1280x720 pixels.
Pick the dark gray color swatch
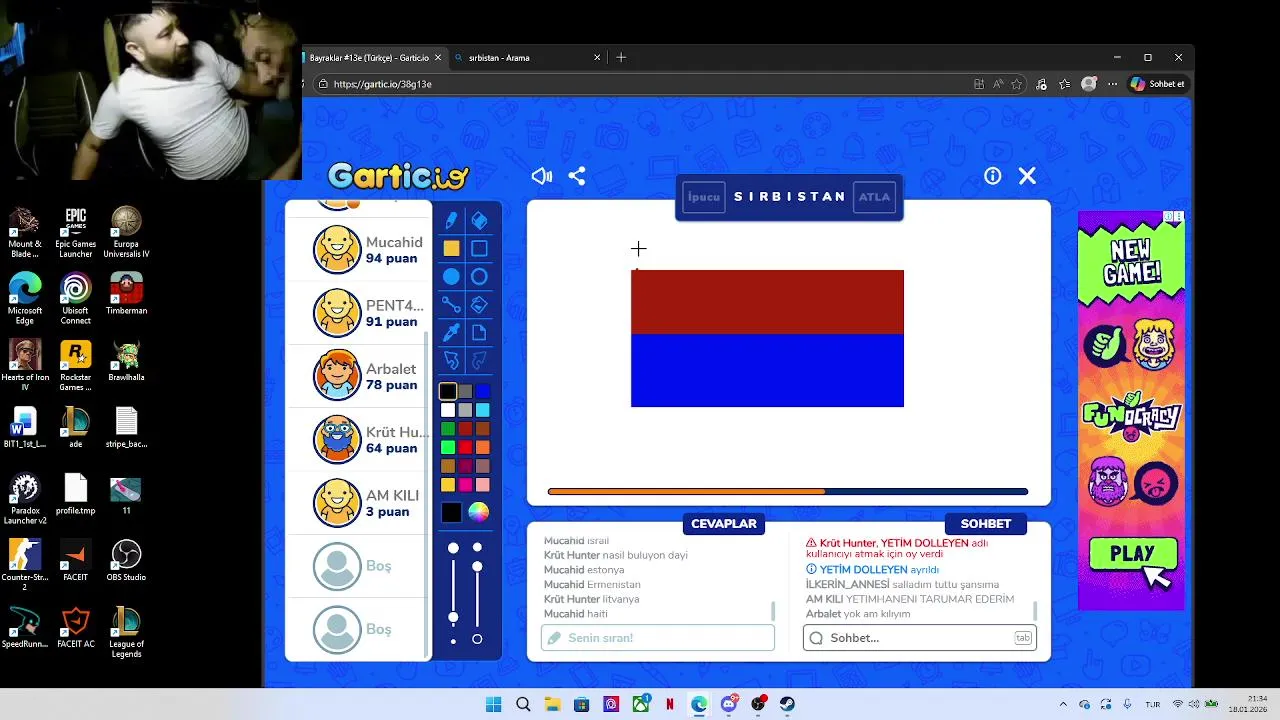click(x=465, y=391)
